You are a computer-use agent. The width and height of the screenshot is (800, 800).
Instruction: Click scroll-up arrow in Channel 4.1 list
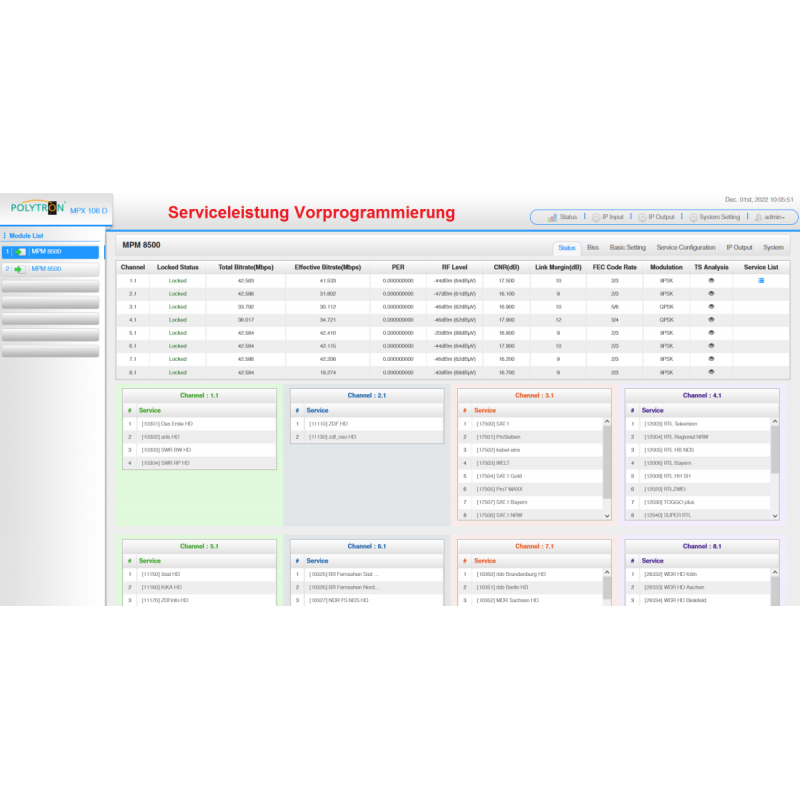pos(774,421)
